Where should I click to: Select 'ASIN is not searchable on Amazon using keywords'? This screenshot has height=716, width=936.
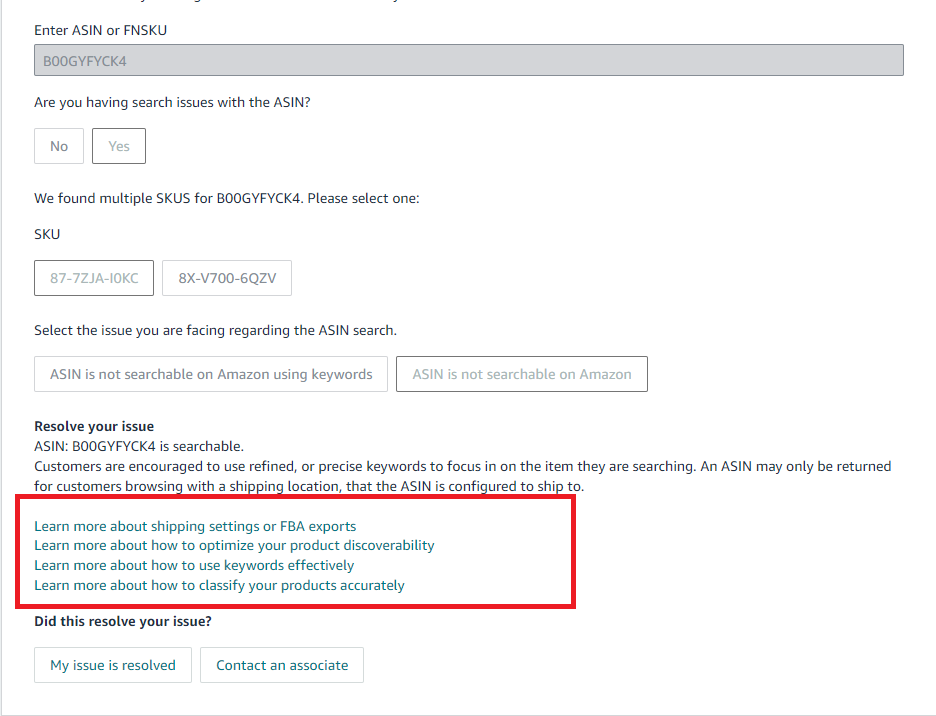211,374
